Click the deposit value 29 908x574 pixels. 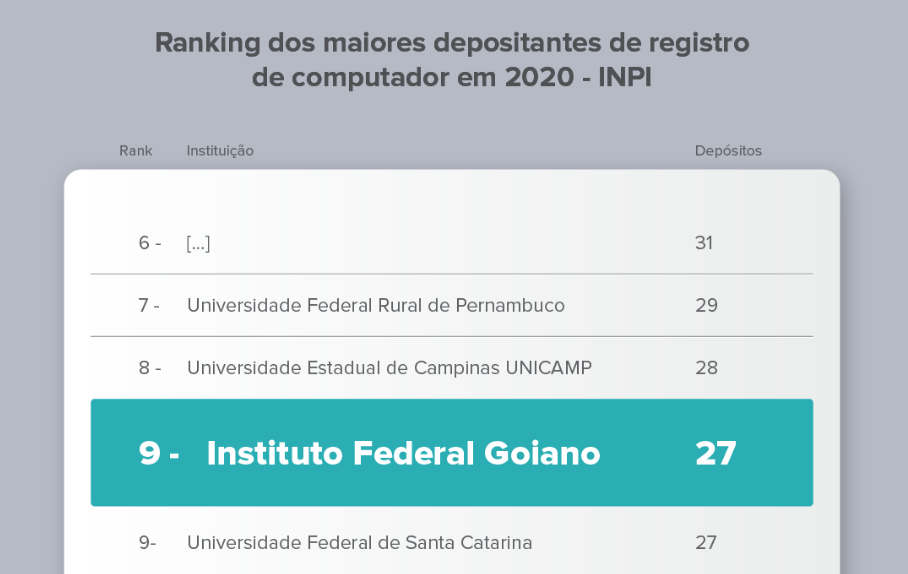pos(706,305)
